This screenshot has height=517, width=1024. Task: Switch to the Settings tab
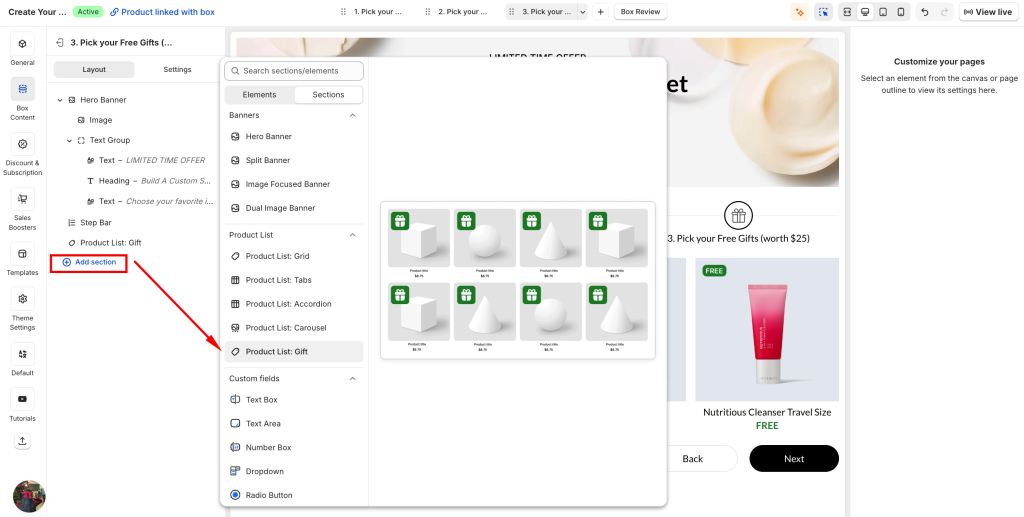pos(177,70)
